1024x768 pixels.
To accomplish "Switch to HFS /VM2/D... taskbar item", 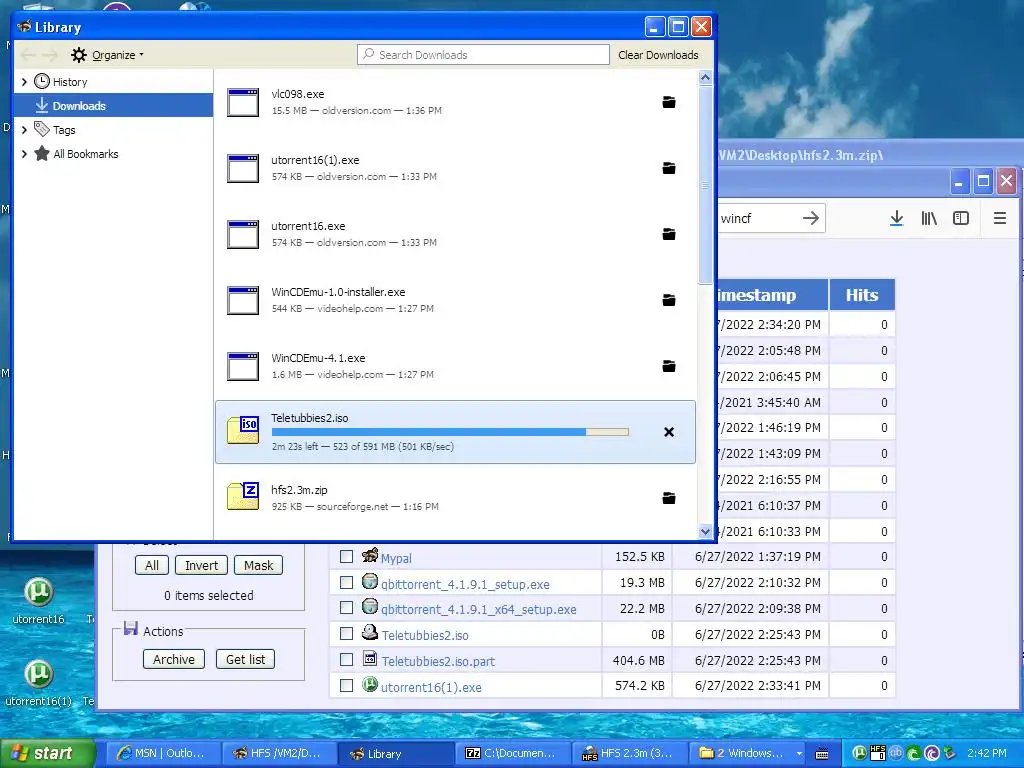I will [x=279, y=753].
